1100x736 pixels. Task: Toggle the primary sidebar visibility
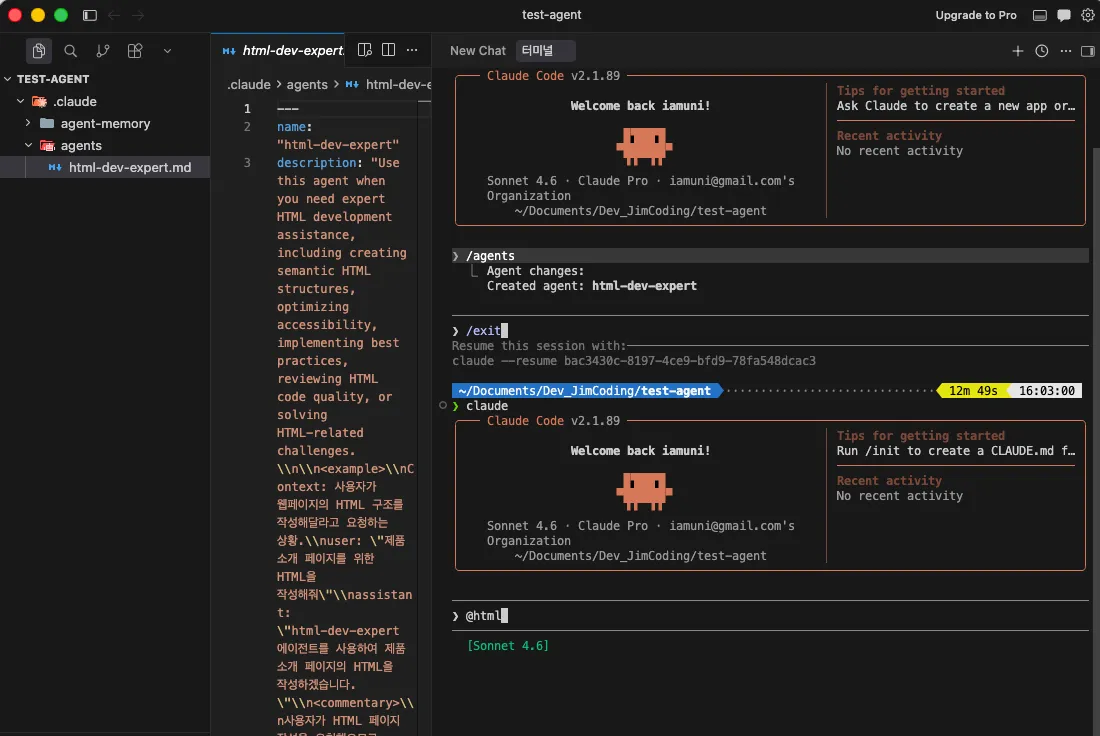(89, 15)
